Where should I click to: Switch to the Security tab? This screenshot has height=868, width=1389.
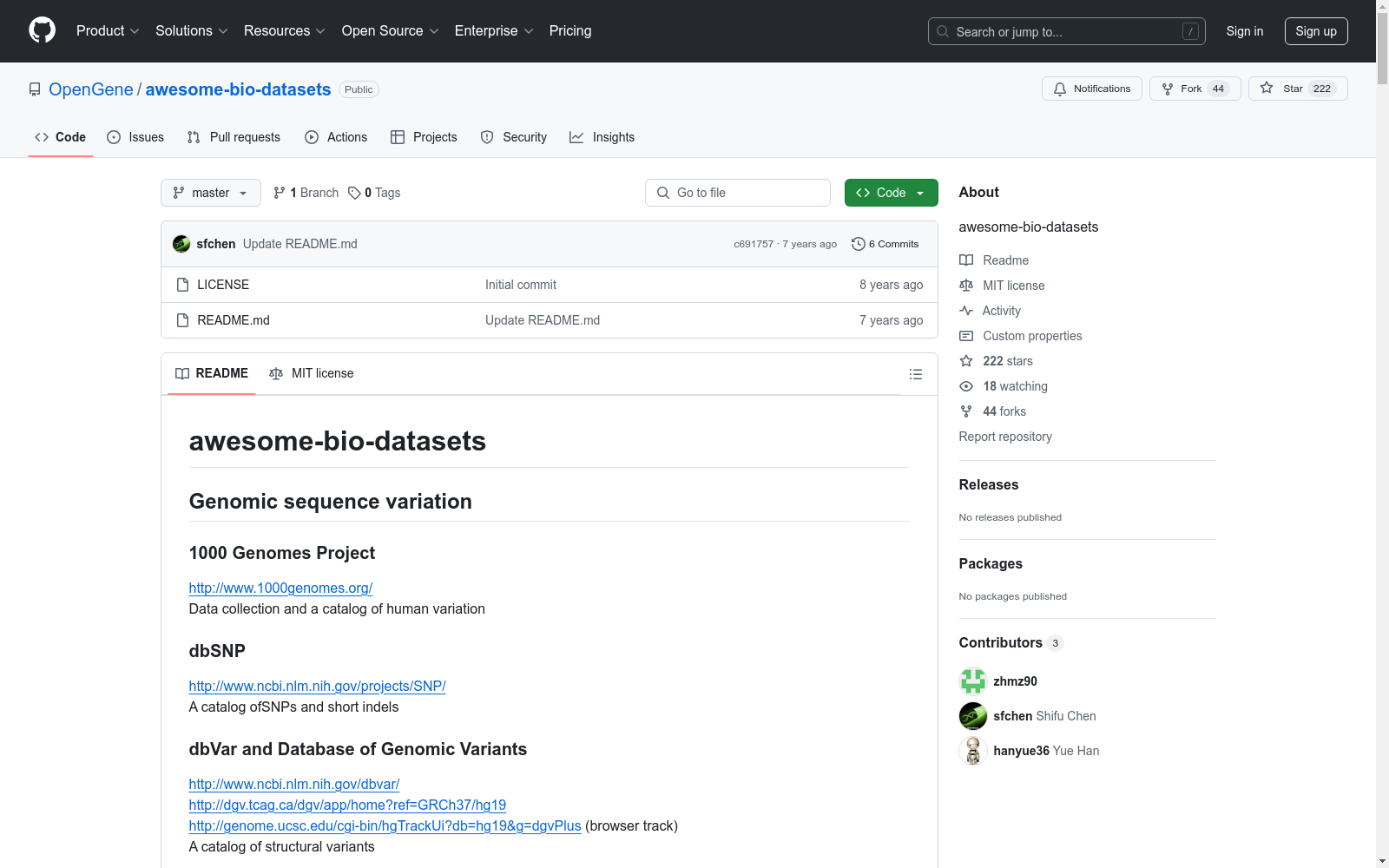[514, 137]
